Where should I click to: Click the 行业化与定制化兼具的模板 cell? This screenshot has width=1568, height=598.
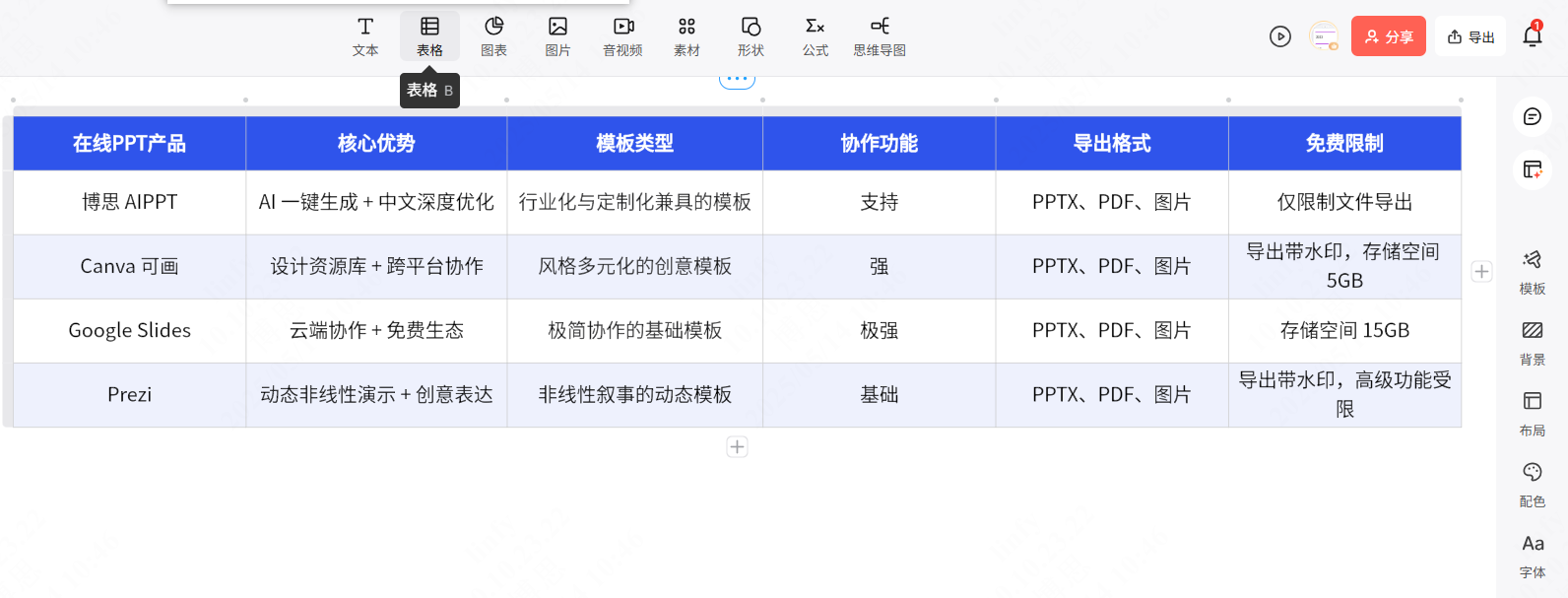634,202
